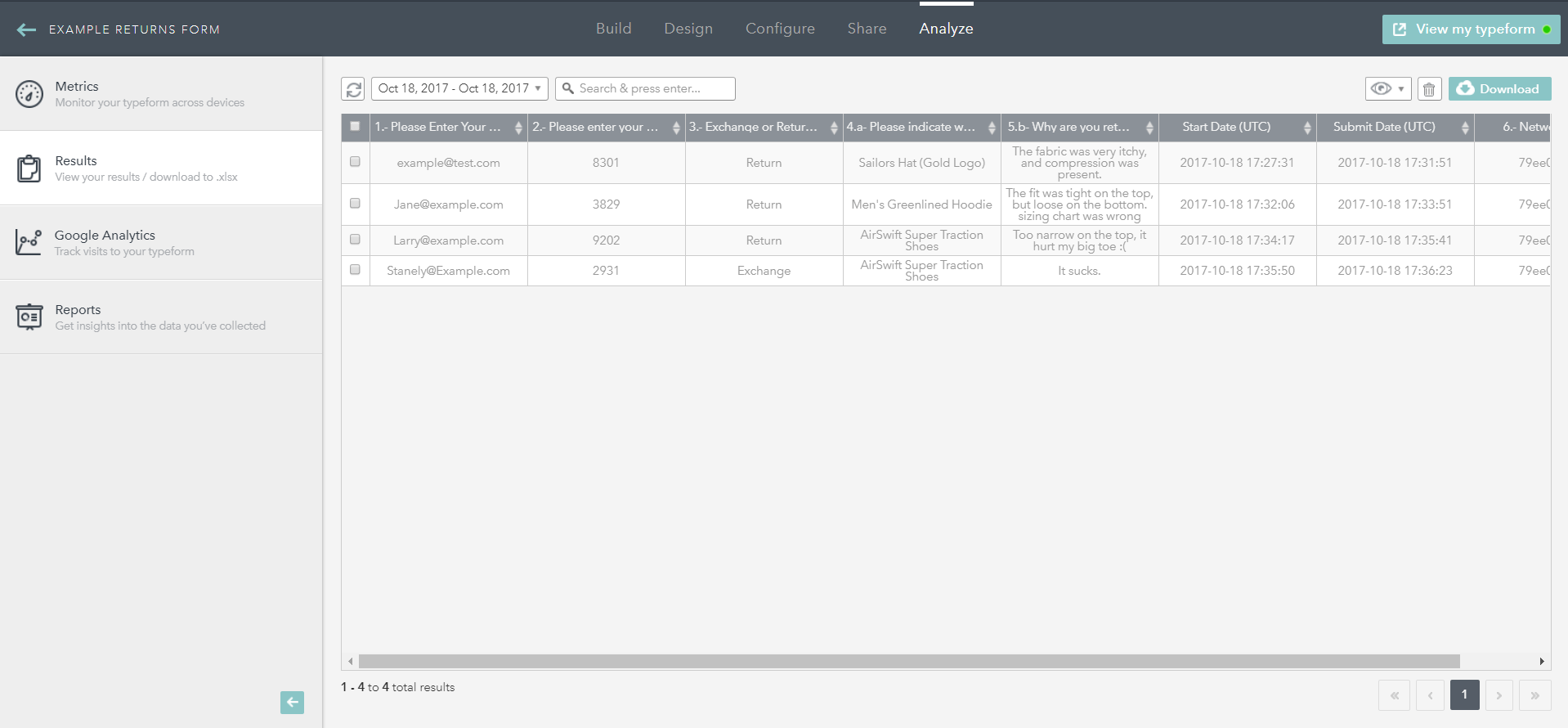The height and width of the screenshot is (728, 1568).
Task: Select the example@test.com row checkbox
Action: (355, 162)
